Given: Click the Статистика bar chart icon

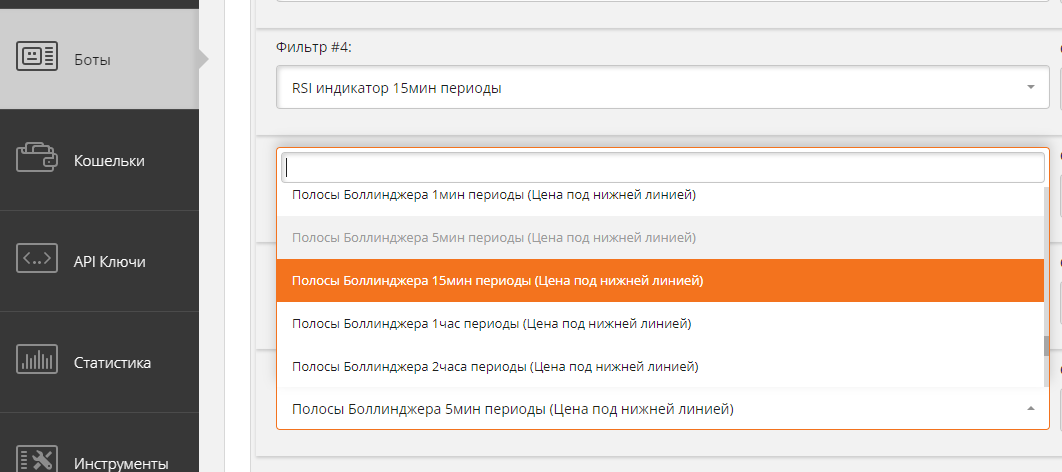Looking at the screenshot, I should 37,361.
